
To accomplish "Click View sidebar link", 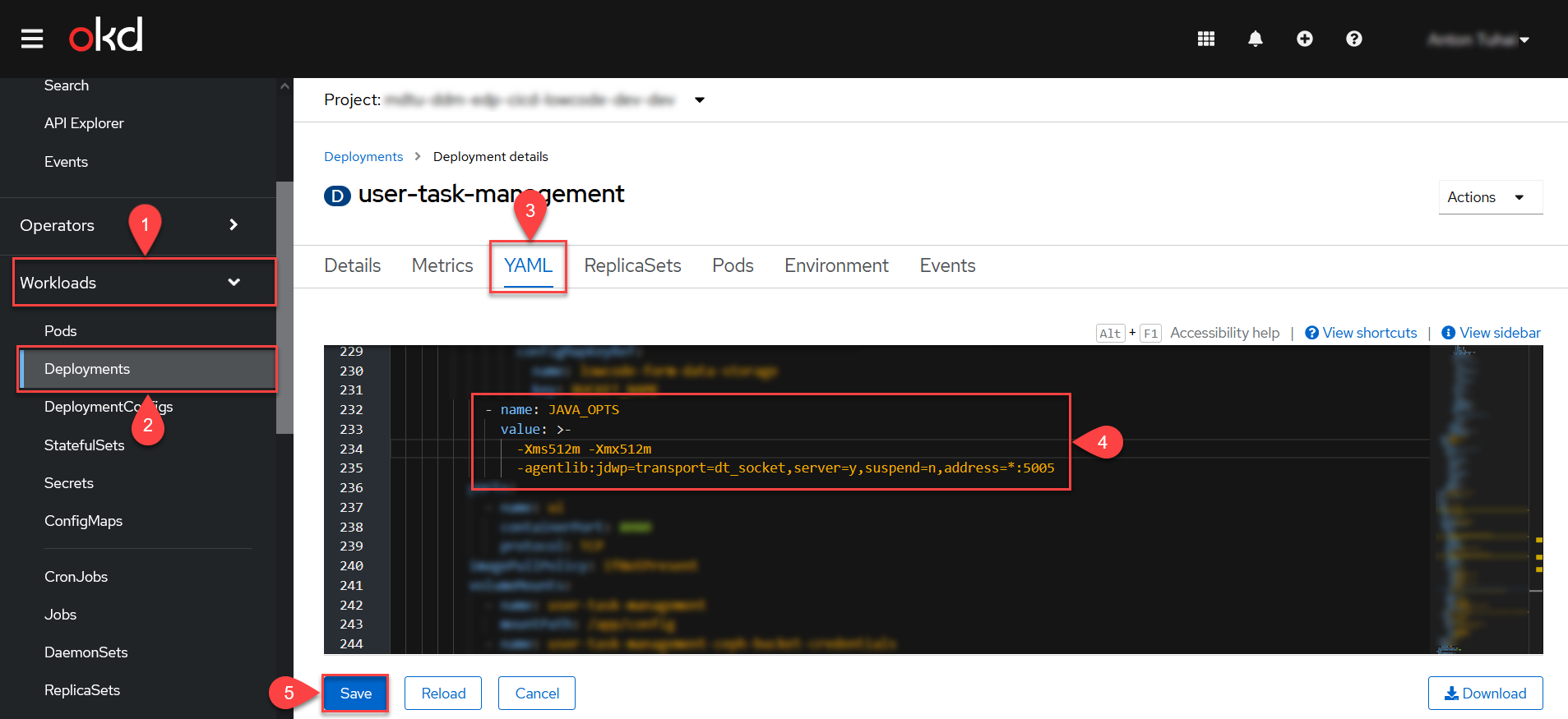I will click(x=1492, y=333).
